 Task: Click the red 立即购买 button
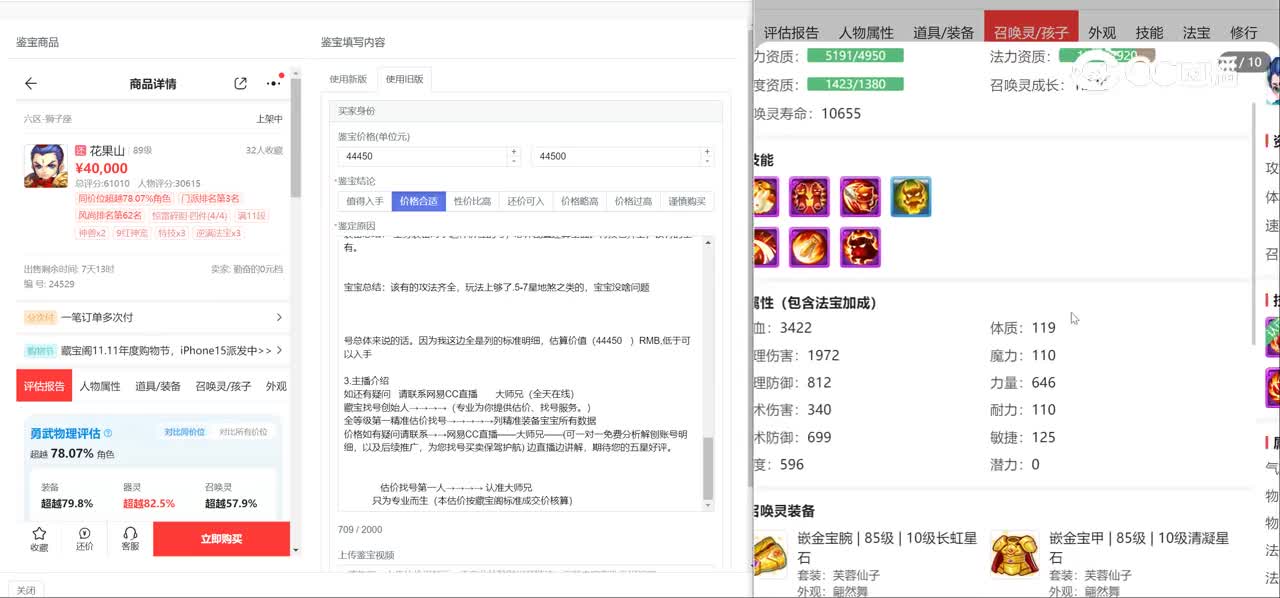point(221,539)
